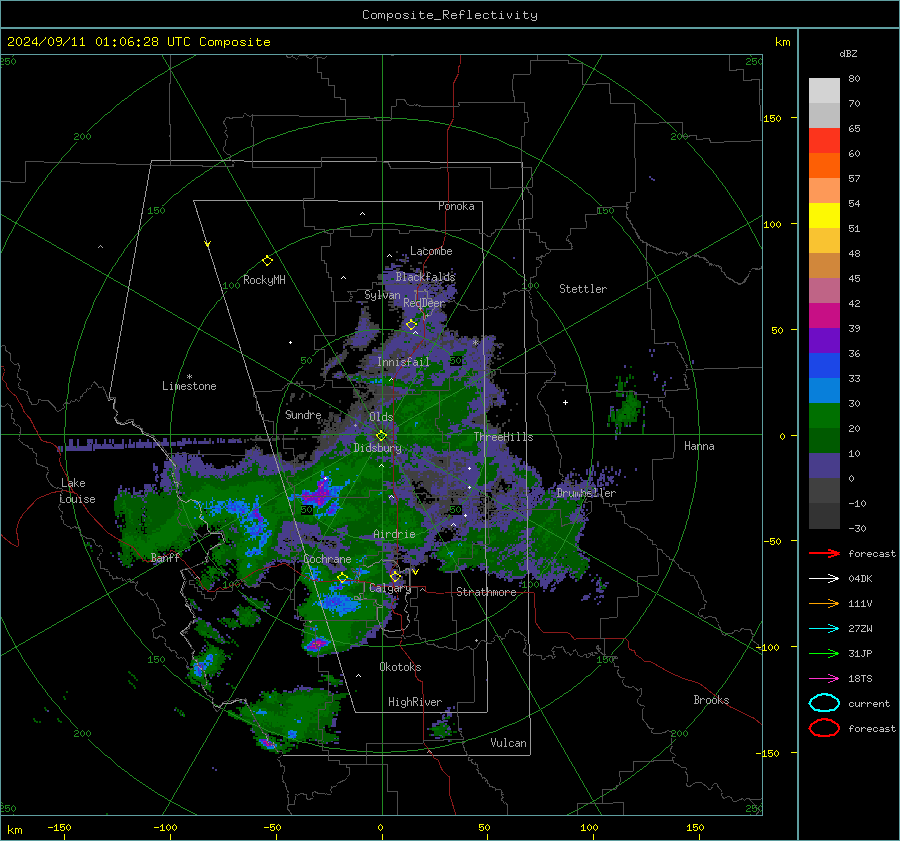Image resolution: width=900 pixels, height=841 pixels.
Task: Click the Lacombe town label
Action: pyautogui.click(x=431, y=251)
